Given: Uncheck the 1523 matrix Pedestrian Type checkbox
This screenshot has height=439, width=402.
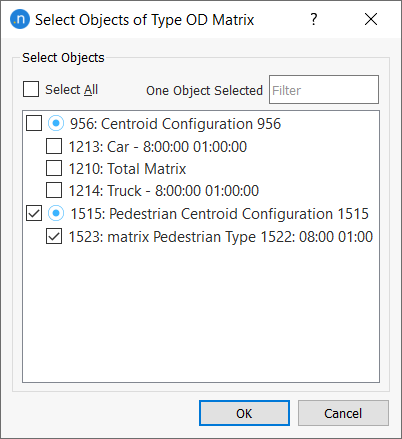Looking at the screenshot, I should [x=54, y=236].
